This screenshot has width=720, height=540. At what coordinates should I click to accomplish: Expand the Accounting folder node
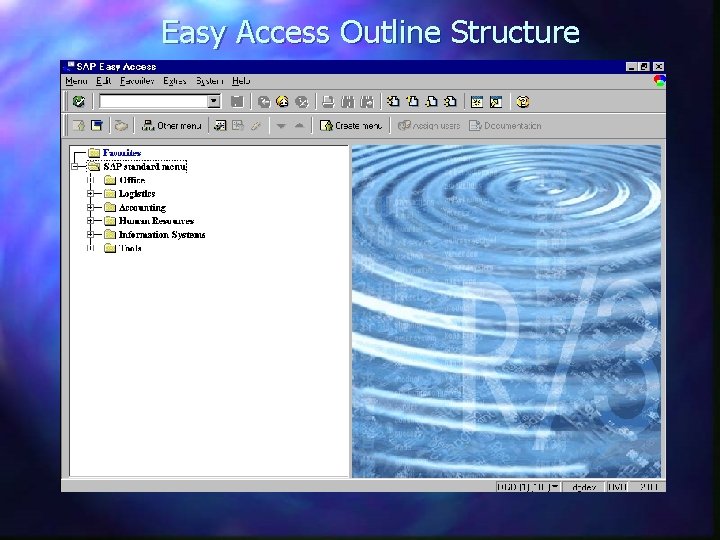pyautogui.click(x=90, y=208)
